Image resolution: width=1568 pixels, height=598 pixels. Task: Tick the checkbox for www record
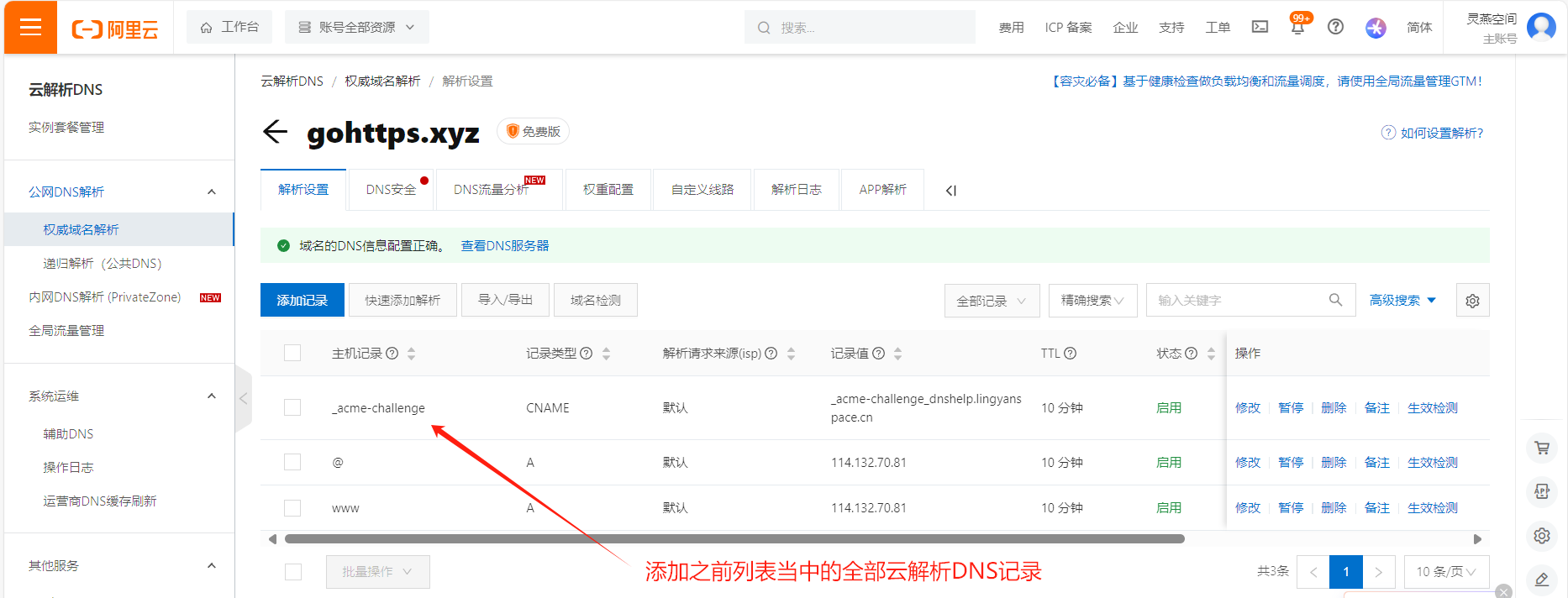point(292,508)
